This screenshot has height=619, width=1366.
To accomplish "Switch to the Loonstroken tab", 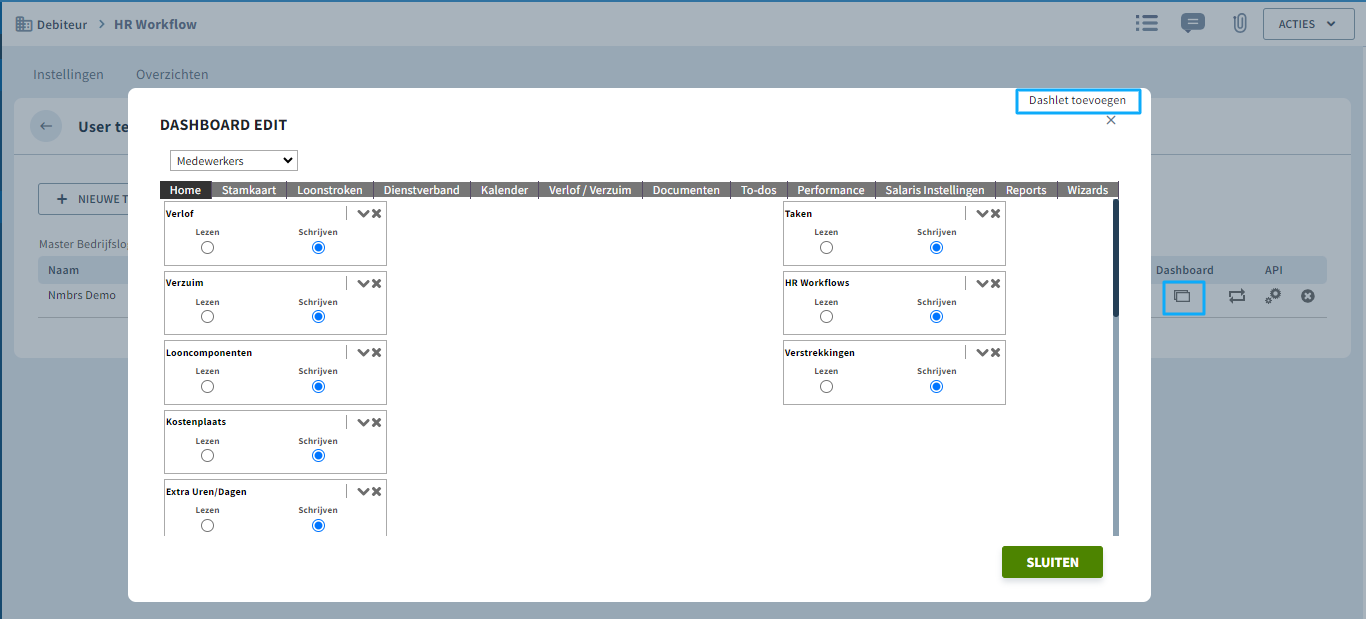I will coord(330,190).
